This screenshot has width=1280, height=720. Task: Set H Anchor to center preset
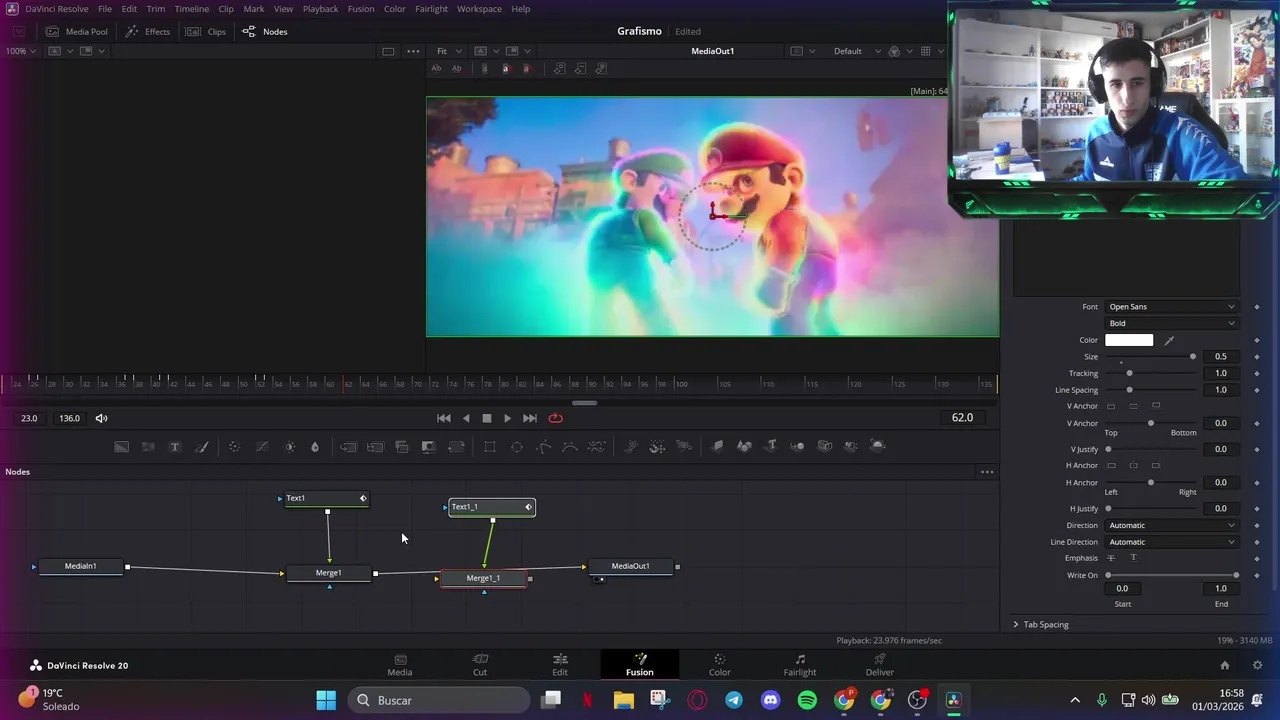(1133, 465)
